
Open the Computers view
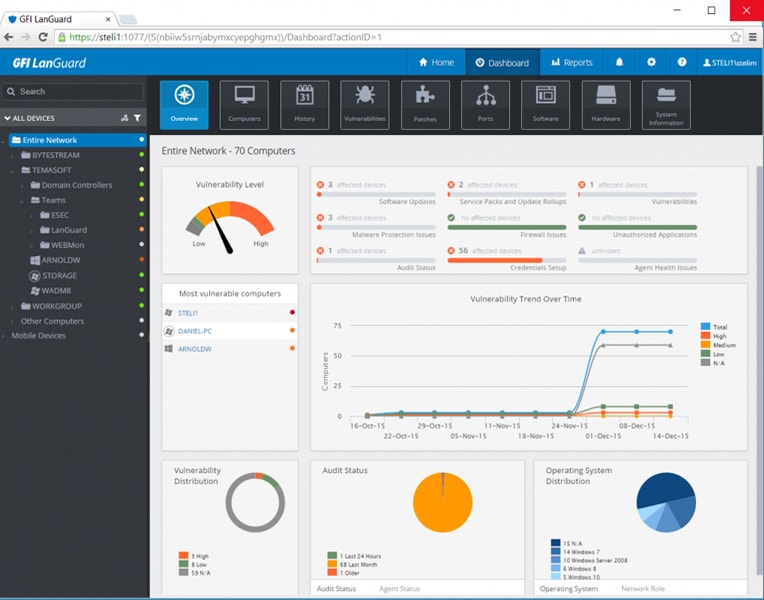244,105
